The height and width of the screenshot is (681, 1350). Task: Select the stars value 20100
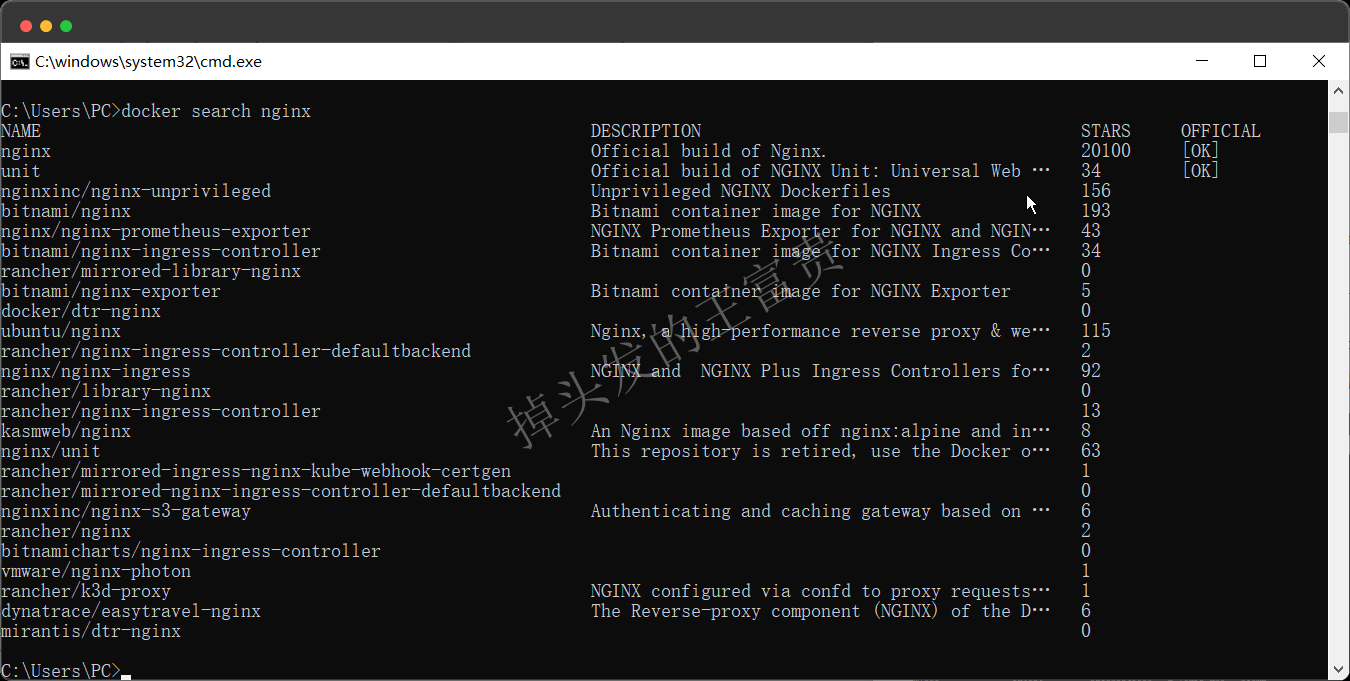point(1106,151)
